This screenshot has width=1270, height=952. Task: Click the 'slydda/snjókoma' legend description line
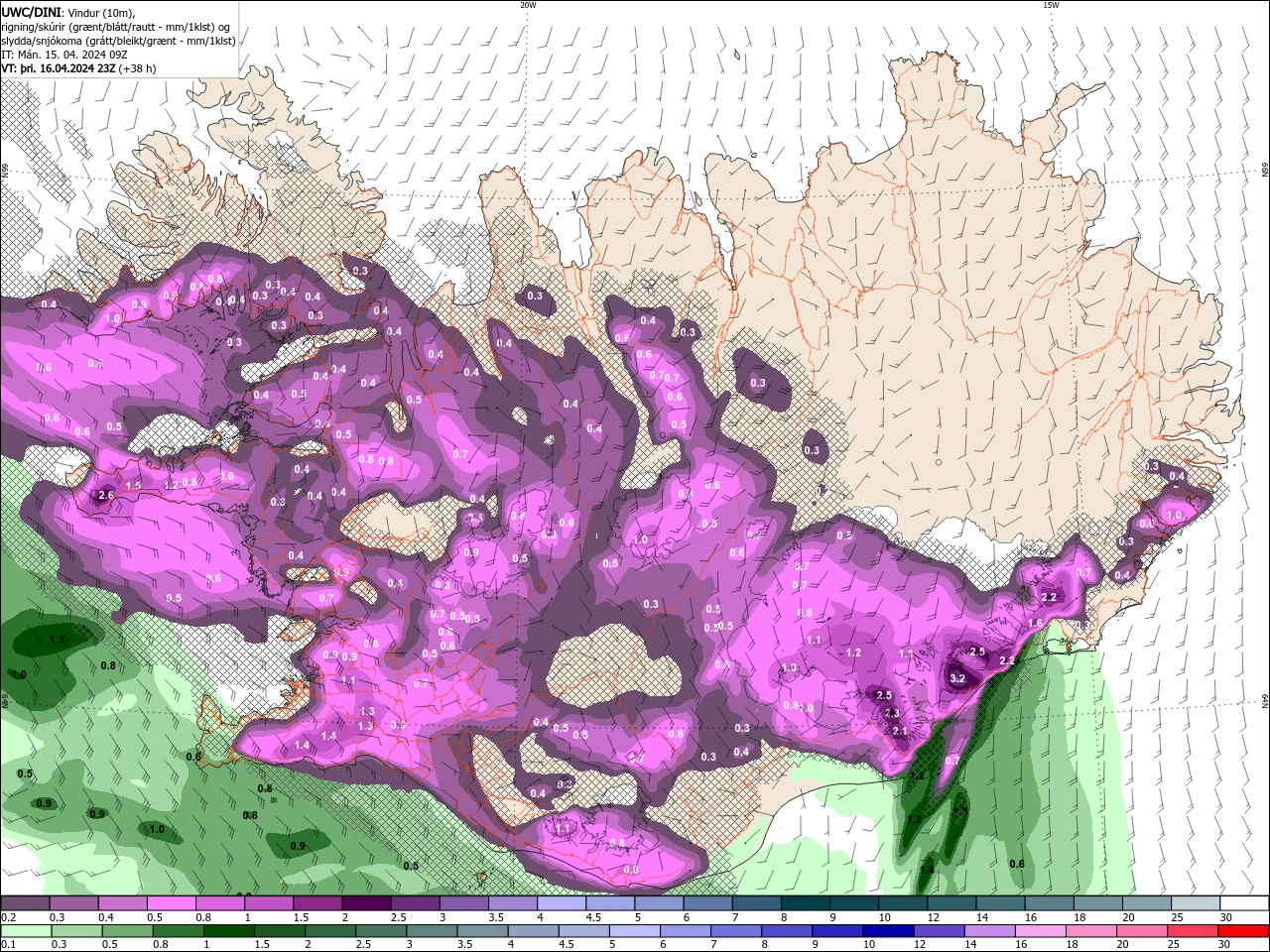click(119, 41)
